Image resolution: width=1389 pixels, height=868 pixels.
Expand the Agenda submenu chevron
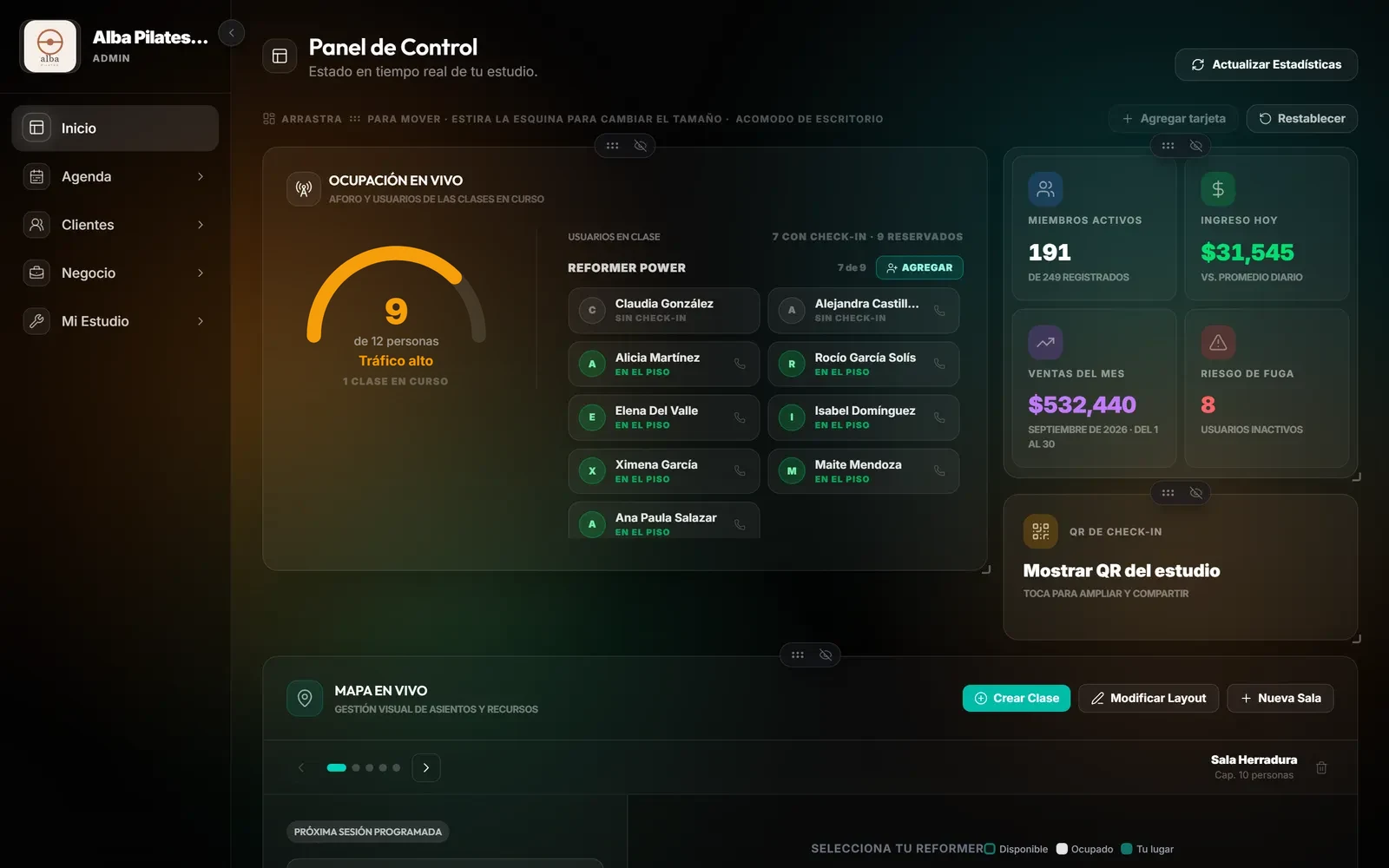(x=201, y=176)
